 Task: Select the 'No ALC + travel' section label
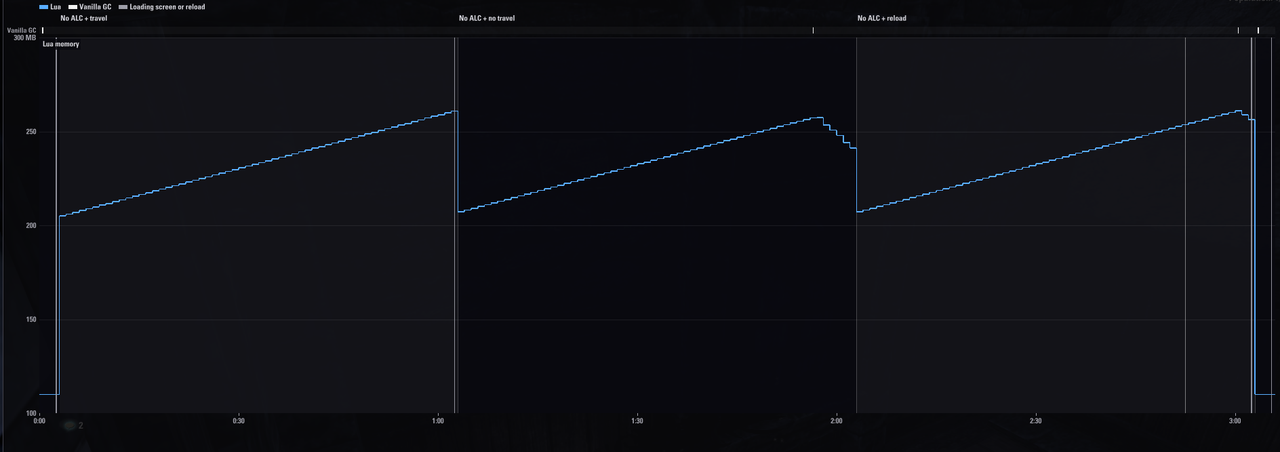tap(84, 18)
